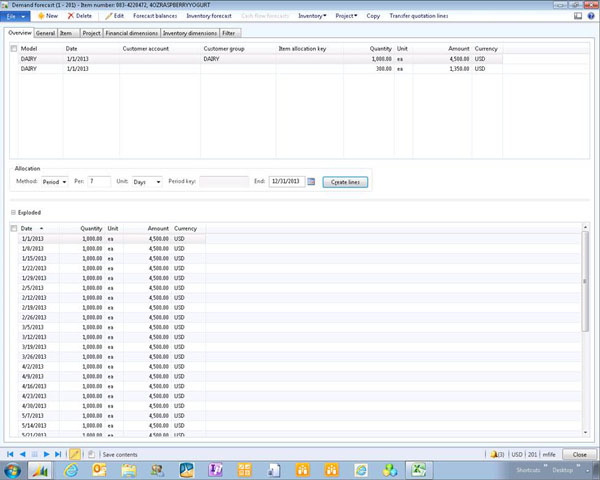The image size is (600, 480).
Task: Open Dynamics AX from the taskbar
Action: [40, 470]
